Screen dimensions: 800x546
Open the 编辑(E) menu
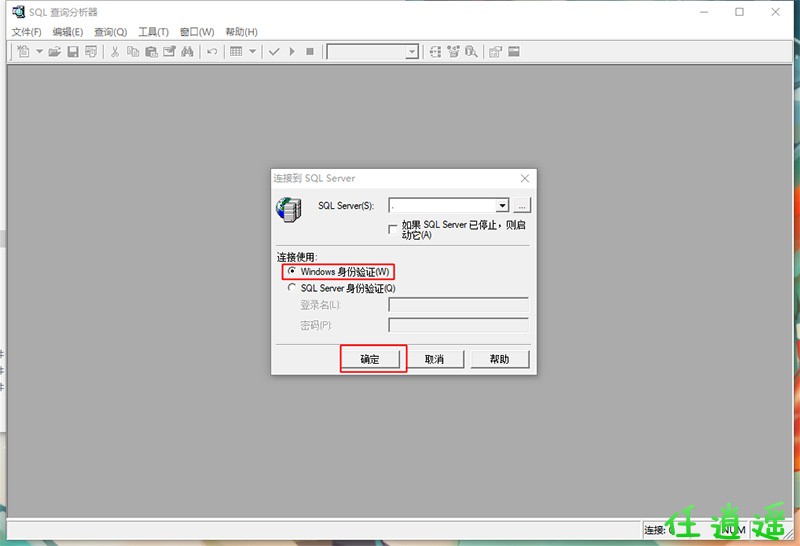tap(68, 32)
